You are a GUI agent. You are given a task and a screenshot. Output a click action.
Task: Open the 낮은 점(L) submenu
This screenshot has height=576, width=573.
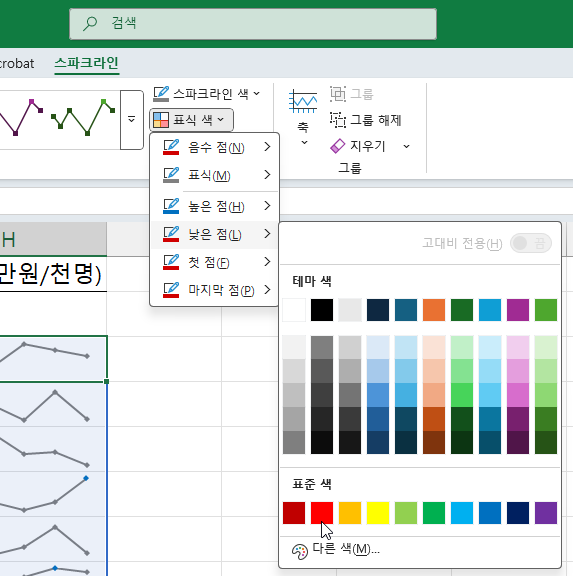point(215,234)
